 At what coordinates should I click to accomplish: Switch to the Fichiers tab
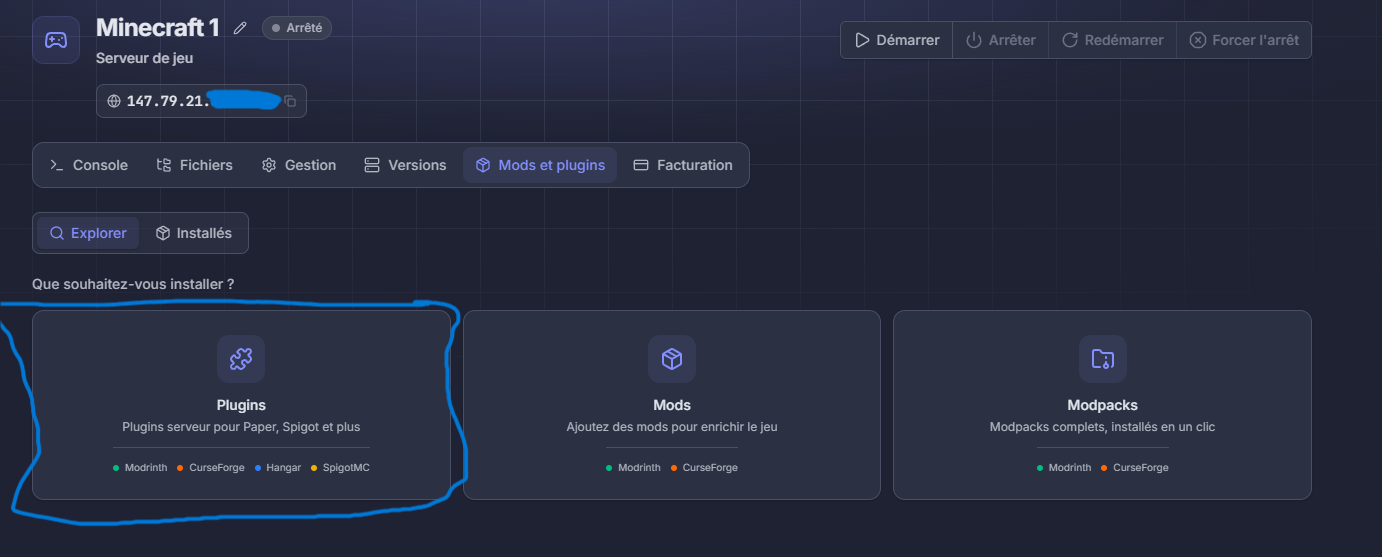tap(195, 165)
